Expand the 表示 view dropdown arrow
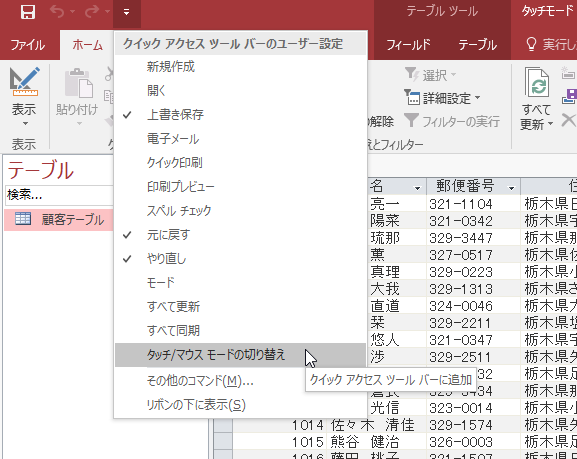The image size is (577, 459). (x=25, y=124)
